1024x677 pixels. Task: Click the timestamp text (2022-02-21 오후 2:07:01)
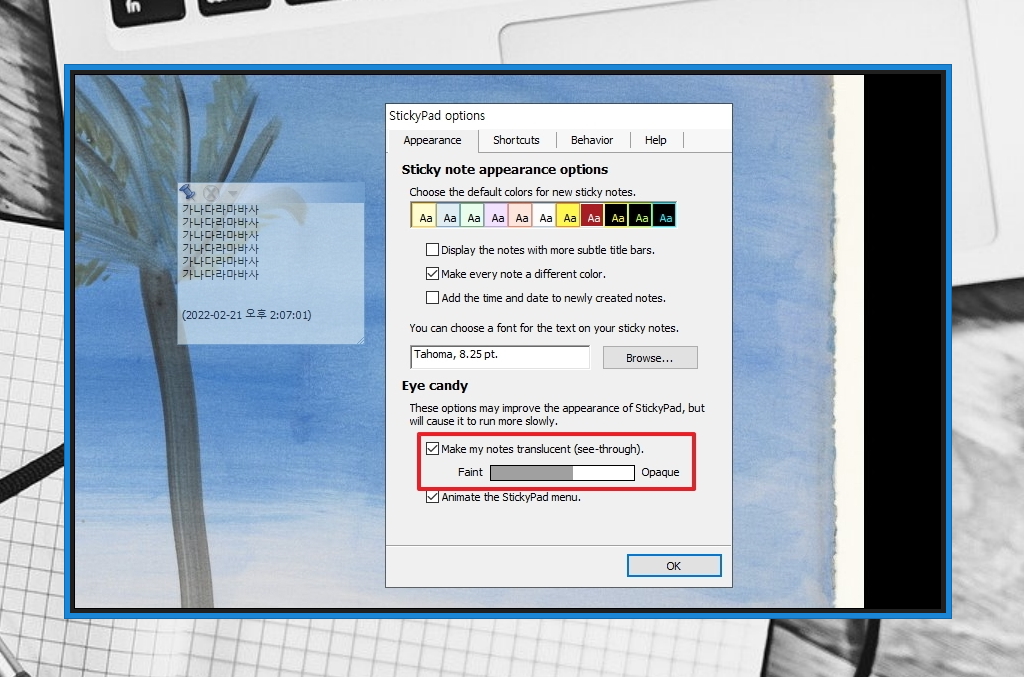[x=246, y=315]
